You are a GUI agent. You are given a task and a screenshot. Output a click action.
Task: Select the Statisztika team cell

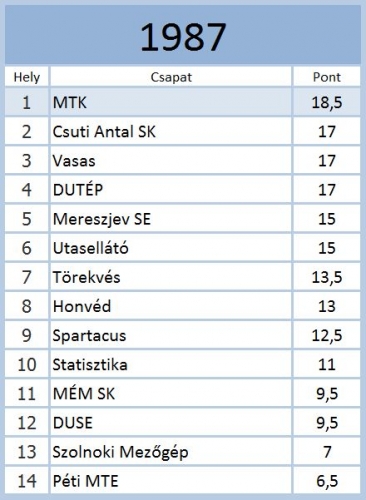(171, 364)
